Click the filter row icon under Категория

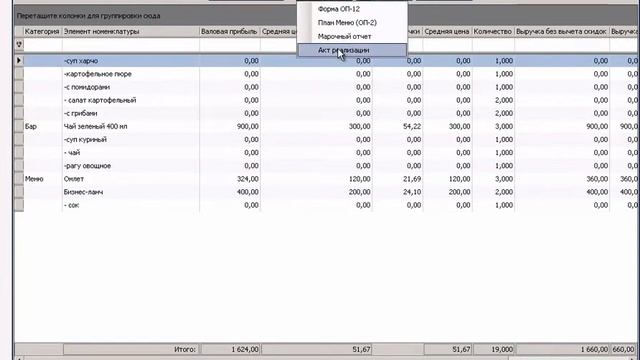(x=19, y=44)
